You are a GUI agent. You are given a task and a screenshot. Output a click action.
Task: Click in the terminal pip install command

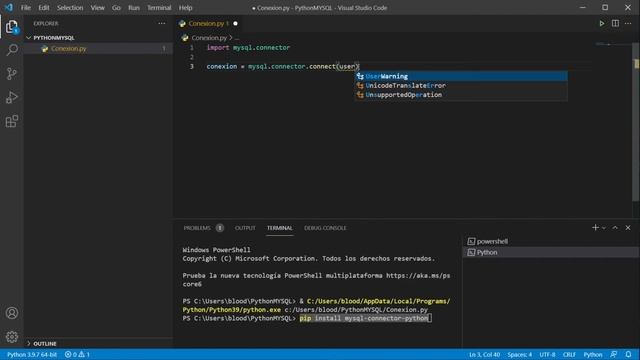[364, 318]
